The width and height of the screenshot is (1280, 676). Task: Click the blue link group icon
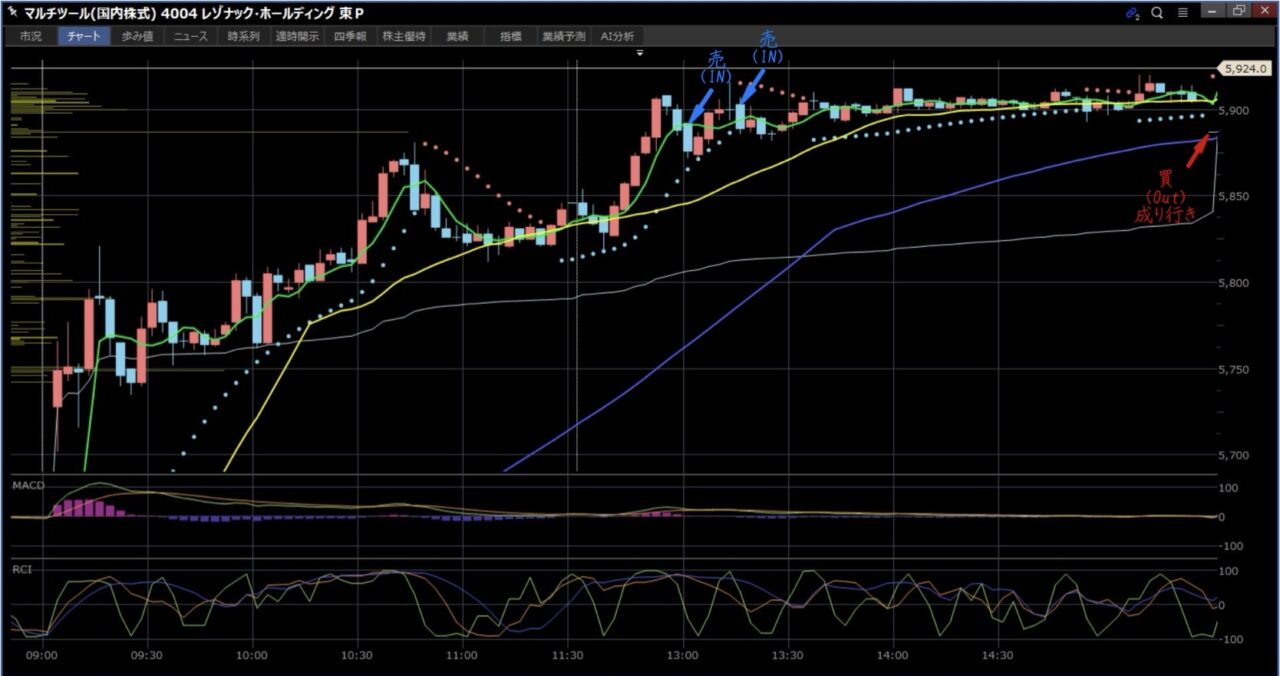pos(1132,13)
